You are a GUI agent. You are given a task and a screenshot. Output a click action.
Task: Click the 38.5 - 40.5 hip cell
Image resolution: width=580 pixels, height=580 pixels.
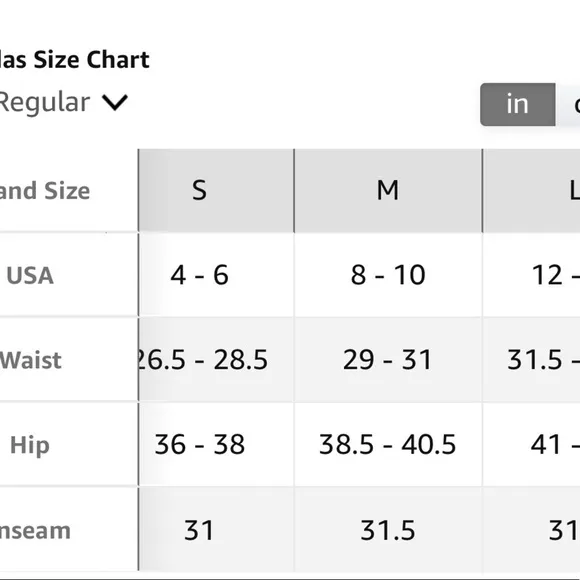tap(388, 444)
